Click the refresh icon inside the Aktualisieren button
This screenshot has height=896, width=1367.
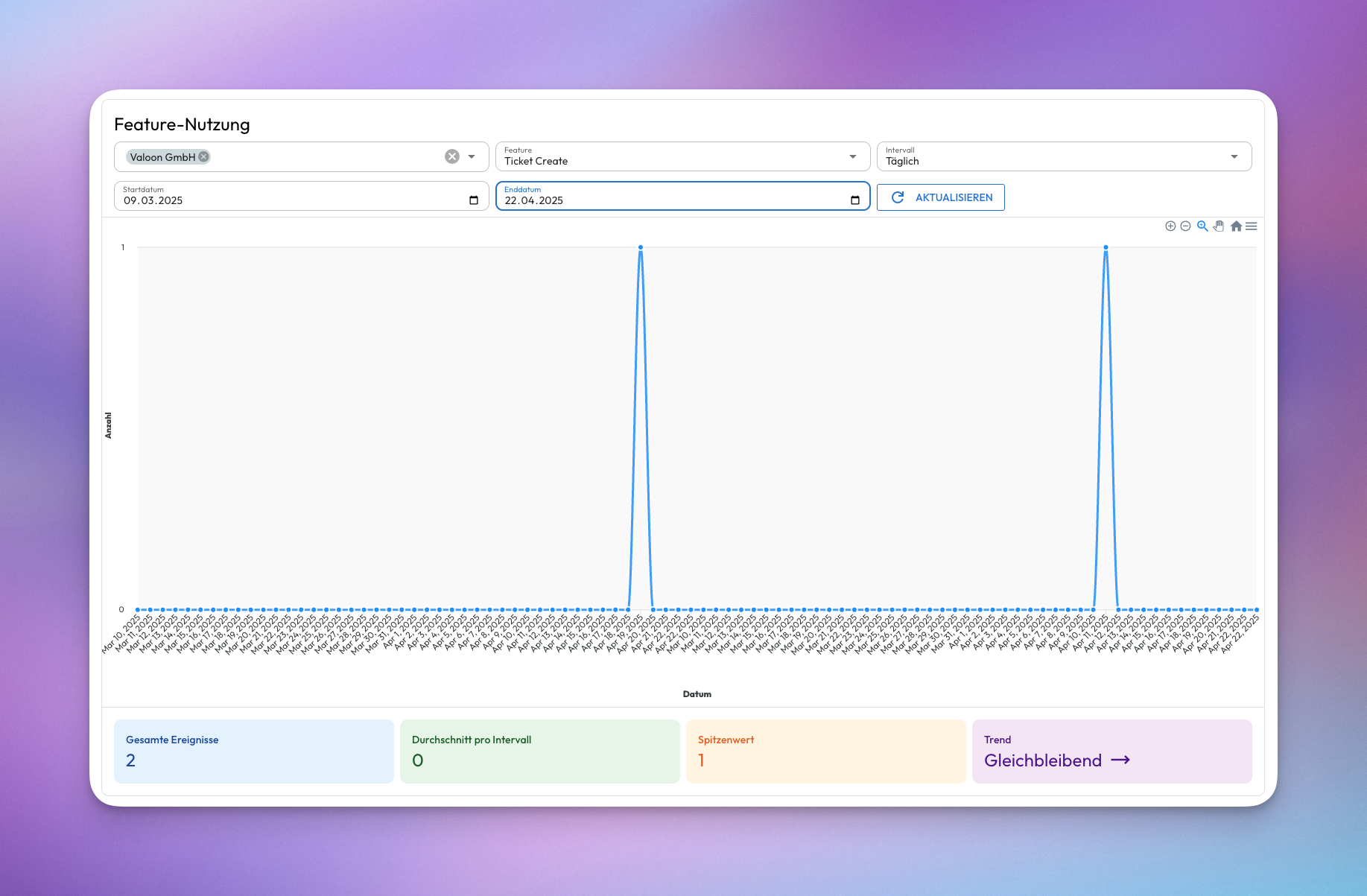coord(897,197)
